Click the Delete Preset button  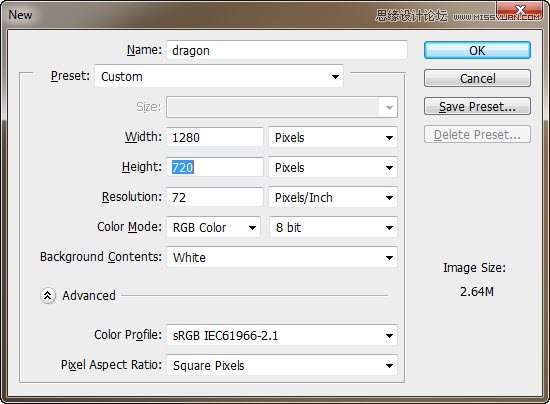tap(477, 134)
